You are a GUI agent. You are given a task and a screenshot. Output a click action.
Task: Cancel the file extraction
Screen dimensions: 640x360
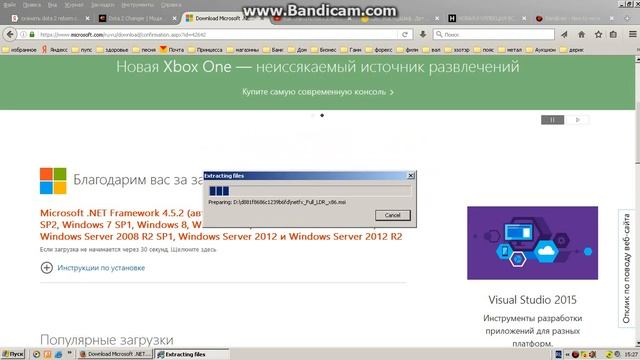[x=393, y=215]
